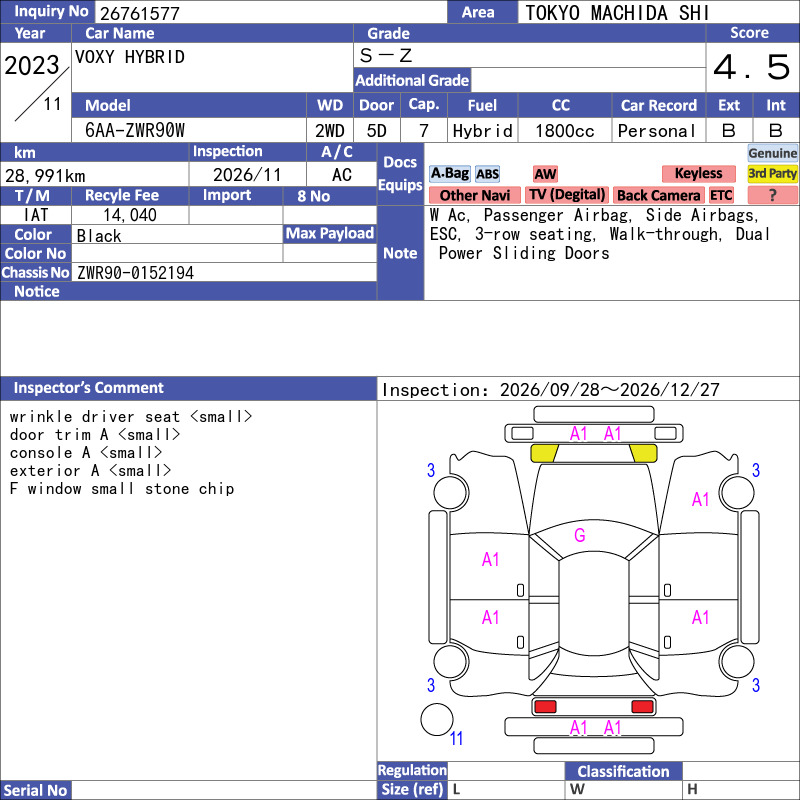The height and width of the screenshot is (800, 800).
Task: Click the red rear left taillight
Action: (x=545, y=707)
